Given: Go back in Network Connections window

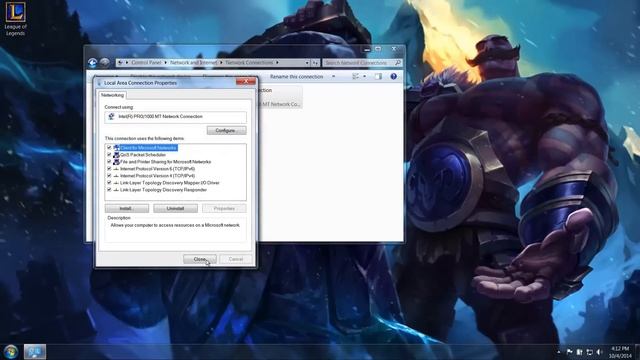Looking at the screenshot, I should [92, 62].
